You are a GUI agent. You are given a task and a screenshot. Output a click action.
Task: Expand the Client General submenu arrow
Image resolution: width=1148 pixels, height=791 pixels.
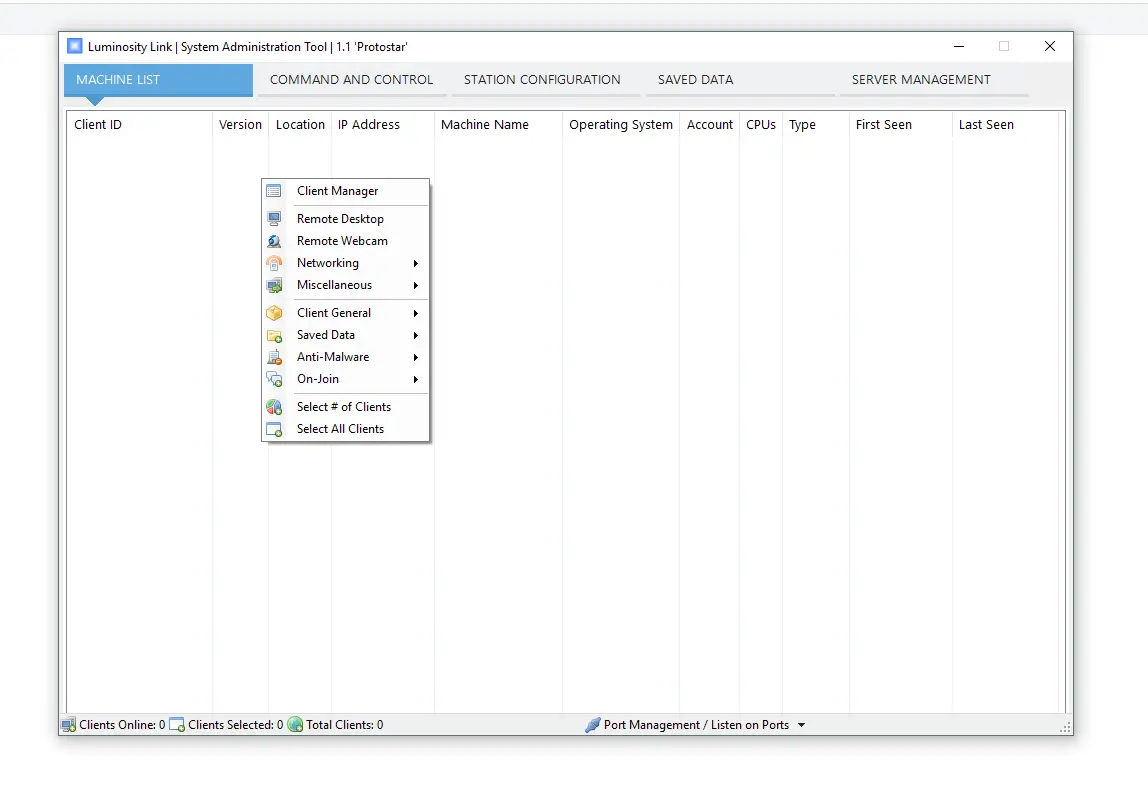coord(415,313)
